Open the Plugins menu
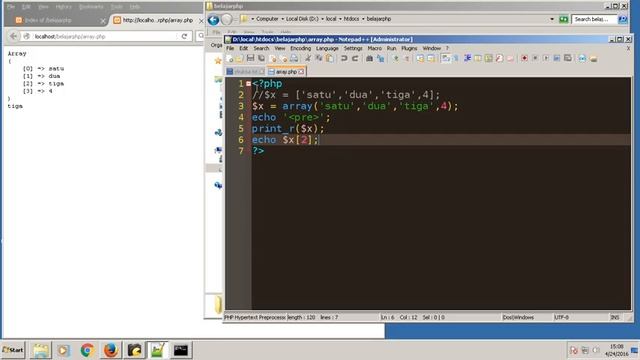Screen dimensions: 640x360 point(409,48)
